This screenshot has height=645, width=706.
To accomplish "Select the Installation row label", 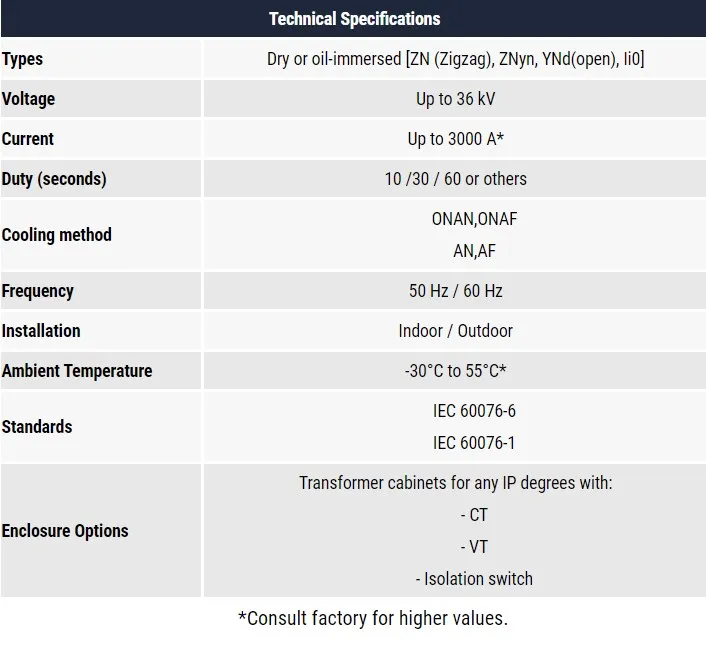I will 41,331.
